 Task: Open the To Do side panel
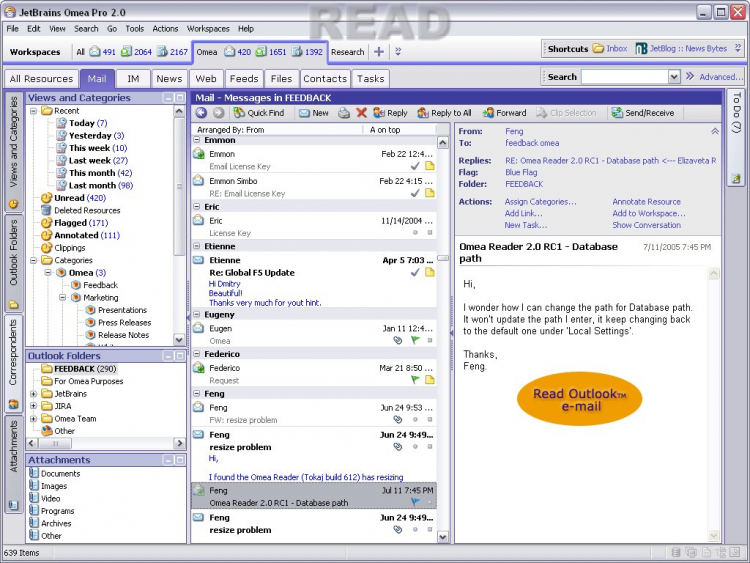pyautogui.click(x=736, y=138)
